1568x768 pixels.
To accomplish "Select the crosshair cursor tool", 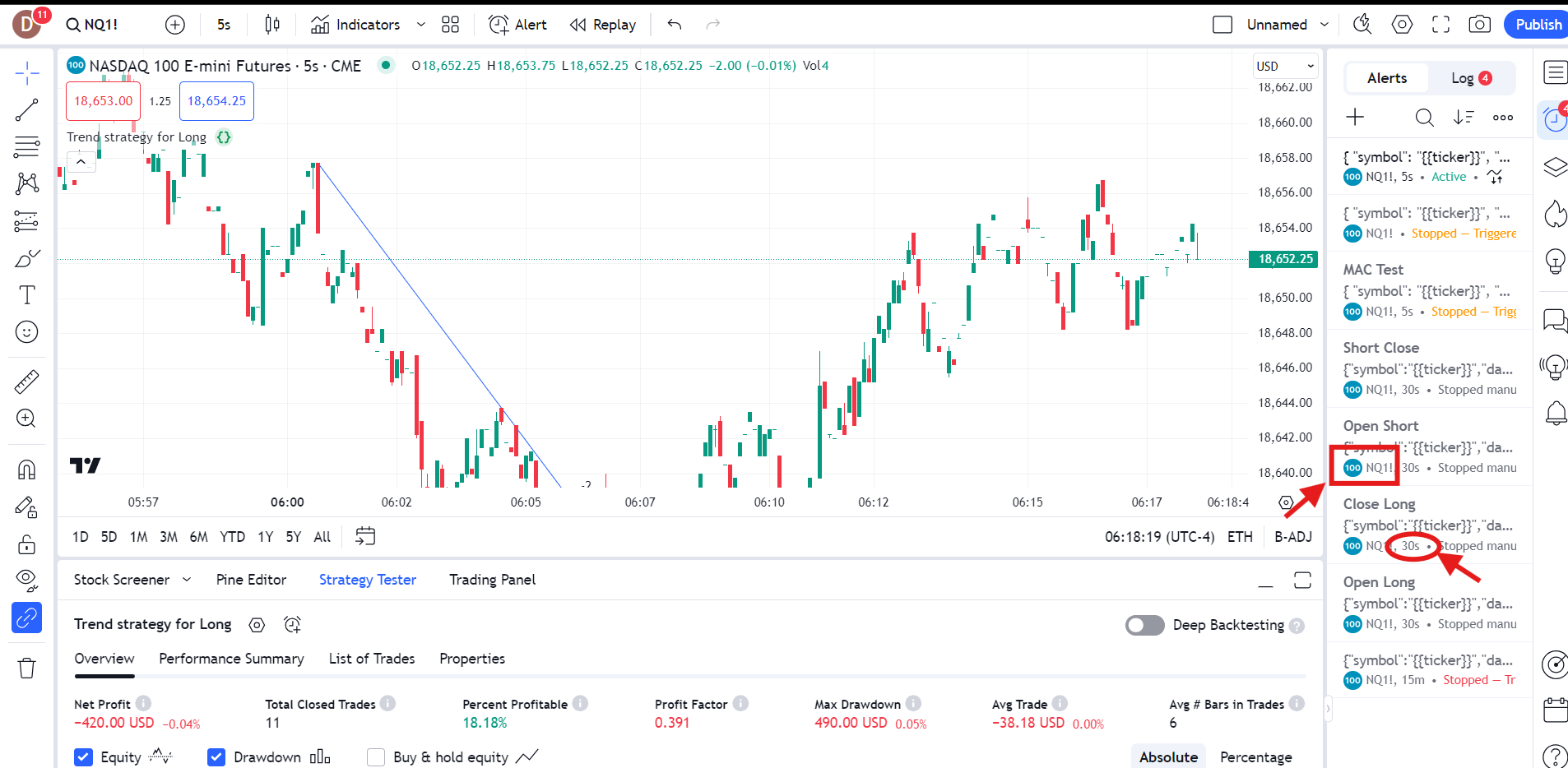I will pos(26,73).
